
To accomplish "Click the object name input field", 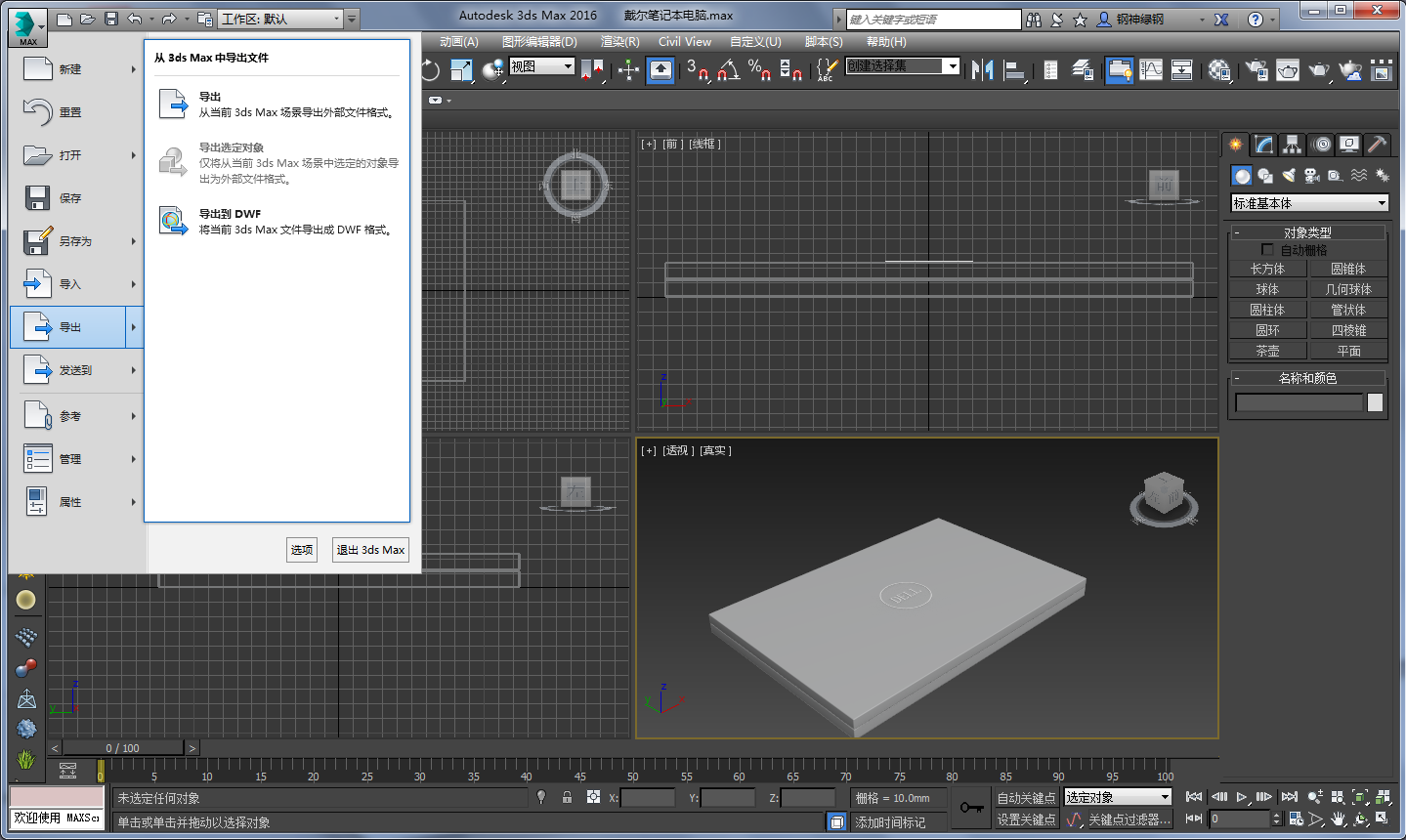I will 1299,402.
